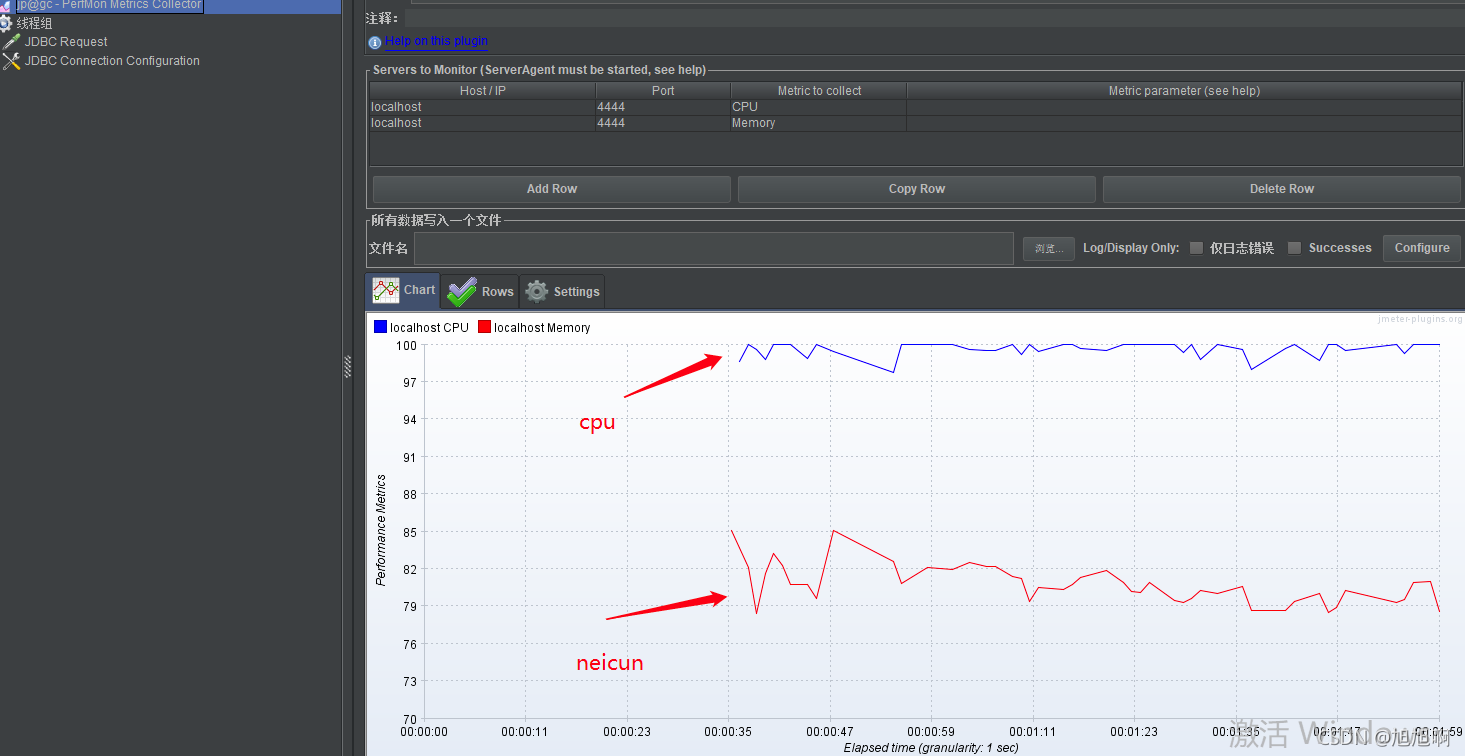Click the Port column header

click(663, 91)
